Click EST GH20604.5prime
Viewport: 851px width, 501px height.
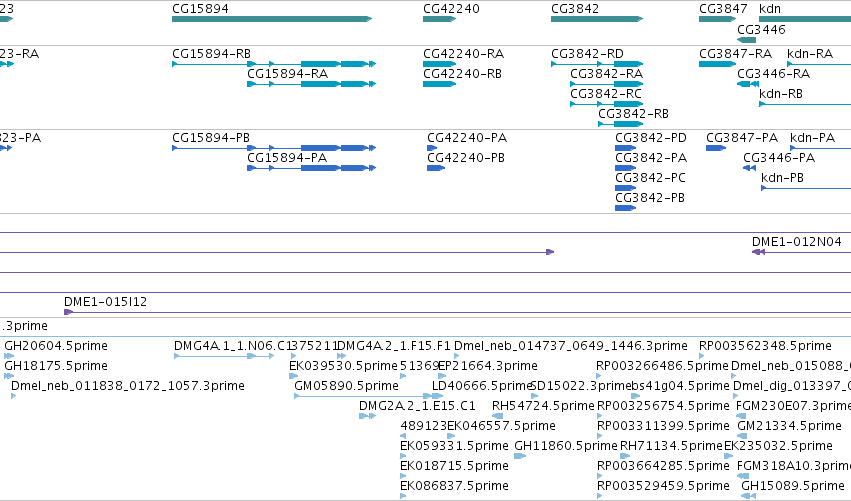pyautogui.click(x=9, y=356)
